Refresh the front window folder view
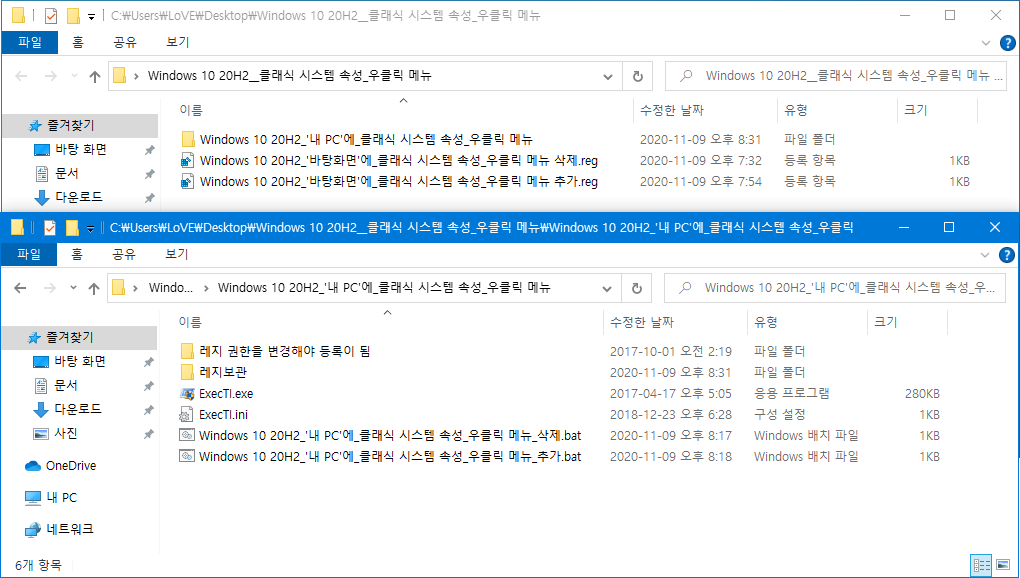 click(637, 288)
